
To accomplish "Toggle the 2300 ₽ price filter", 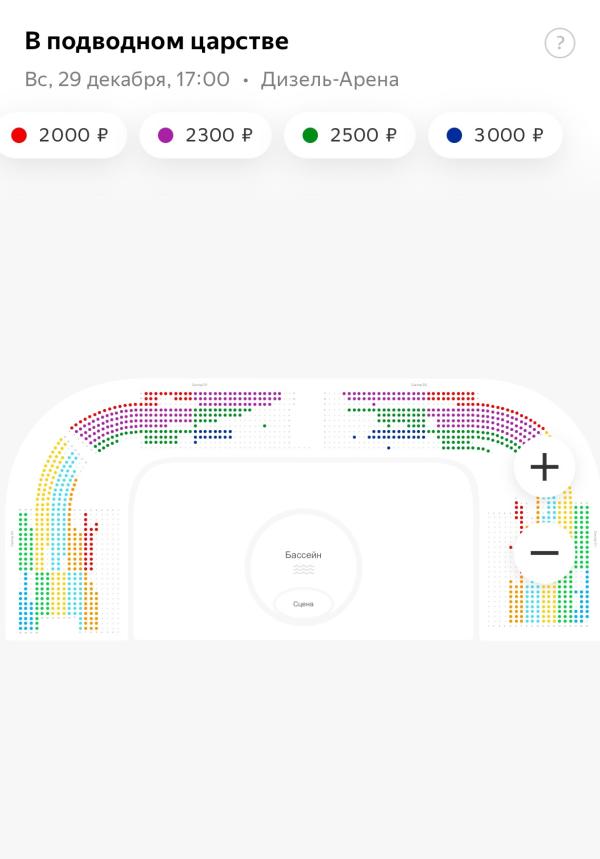I will [206, 135].
